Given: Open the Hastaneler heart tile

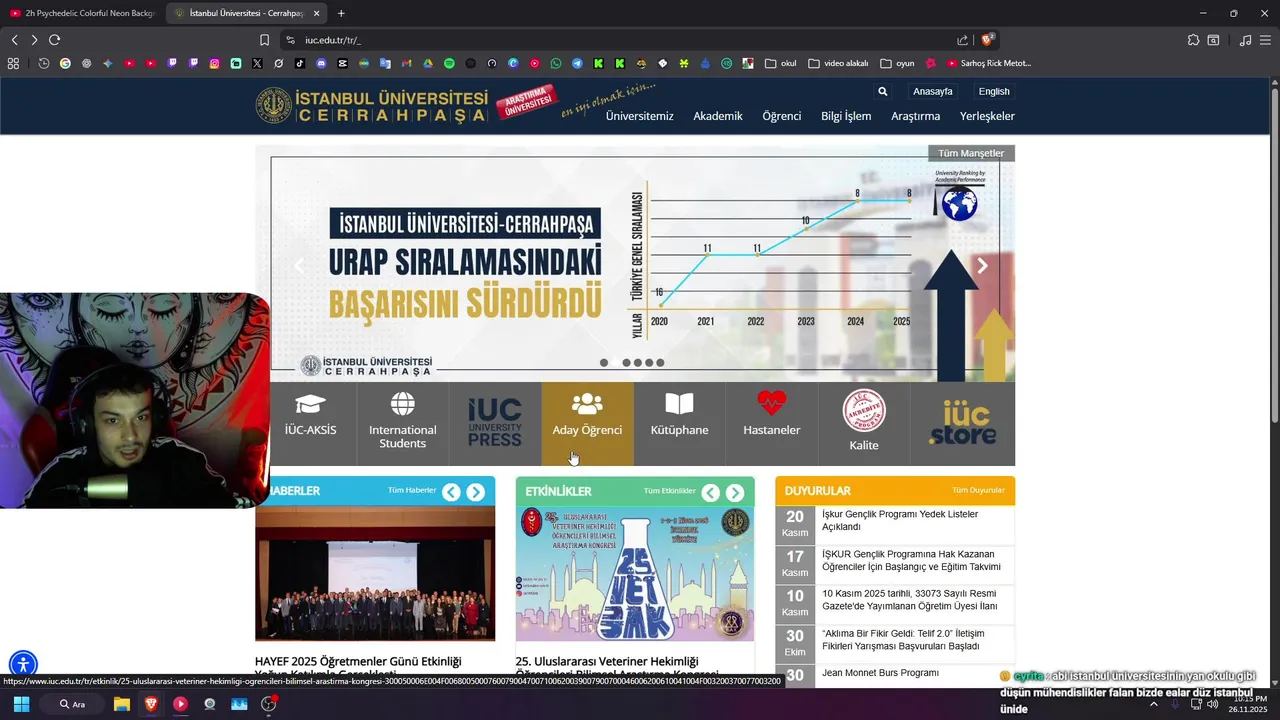Looking at the screenshot, I should 771,424.
